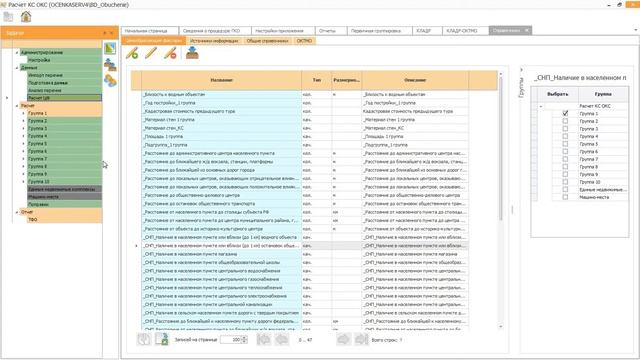Check the Группа 1 checkbox in groups panel

(x=565, y=113)
